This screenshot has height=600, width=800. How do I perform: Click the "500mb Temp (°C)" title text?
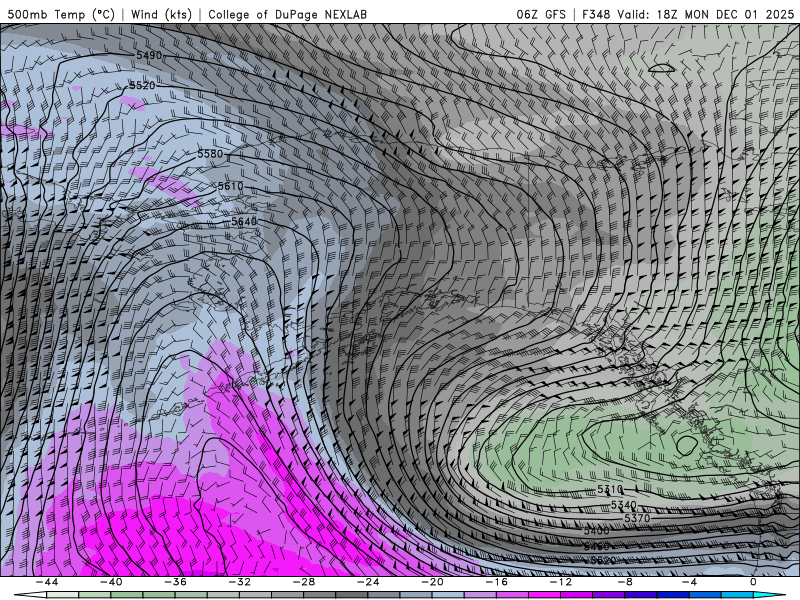point(61,14)
